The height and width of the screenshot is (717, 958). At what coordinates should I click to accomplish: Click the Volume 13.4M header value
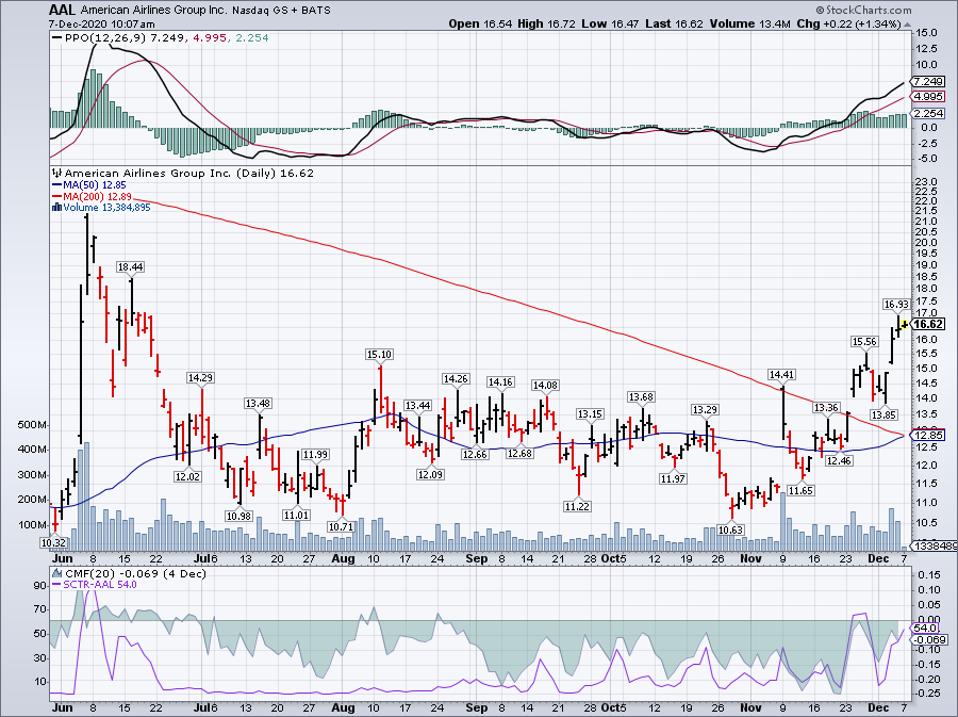point(751,24)
